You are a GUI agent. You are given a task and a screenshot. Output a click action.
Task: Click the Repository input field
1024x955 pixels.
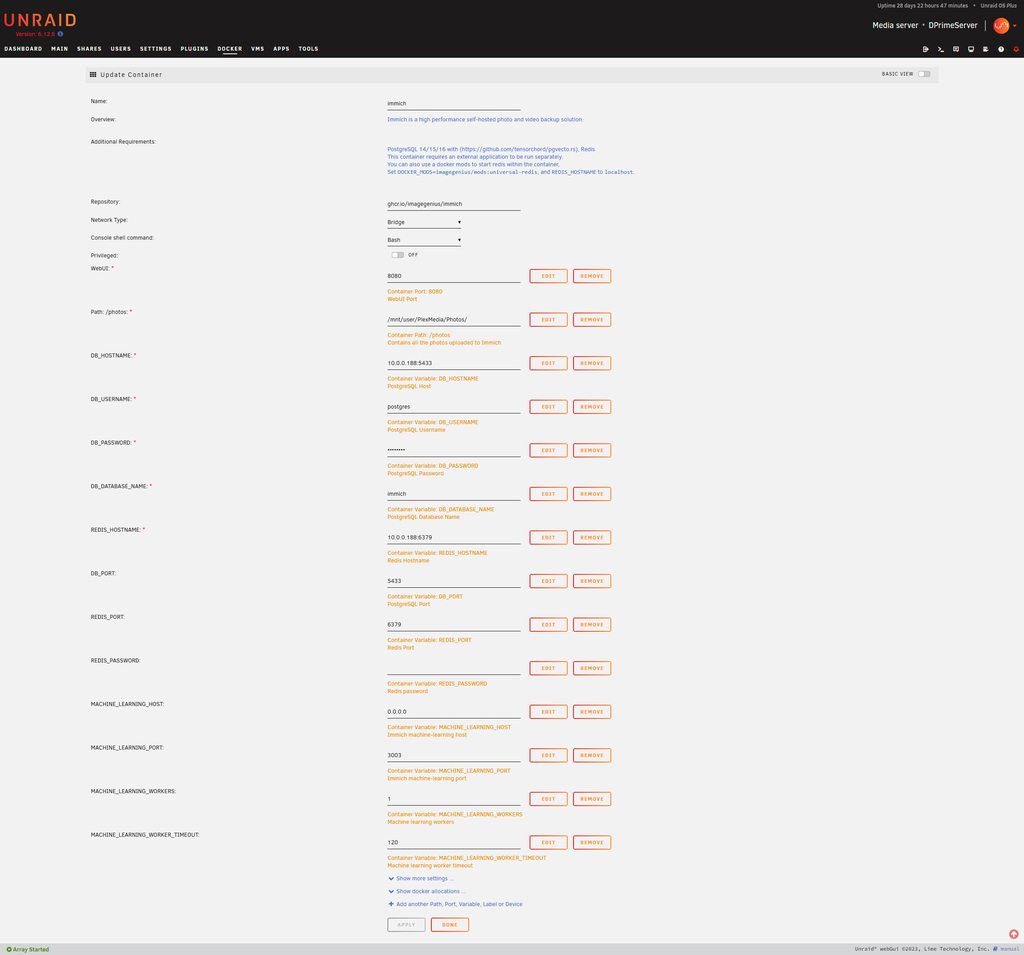[x=453, y=203]
